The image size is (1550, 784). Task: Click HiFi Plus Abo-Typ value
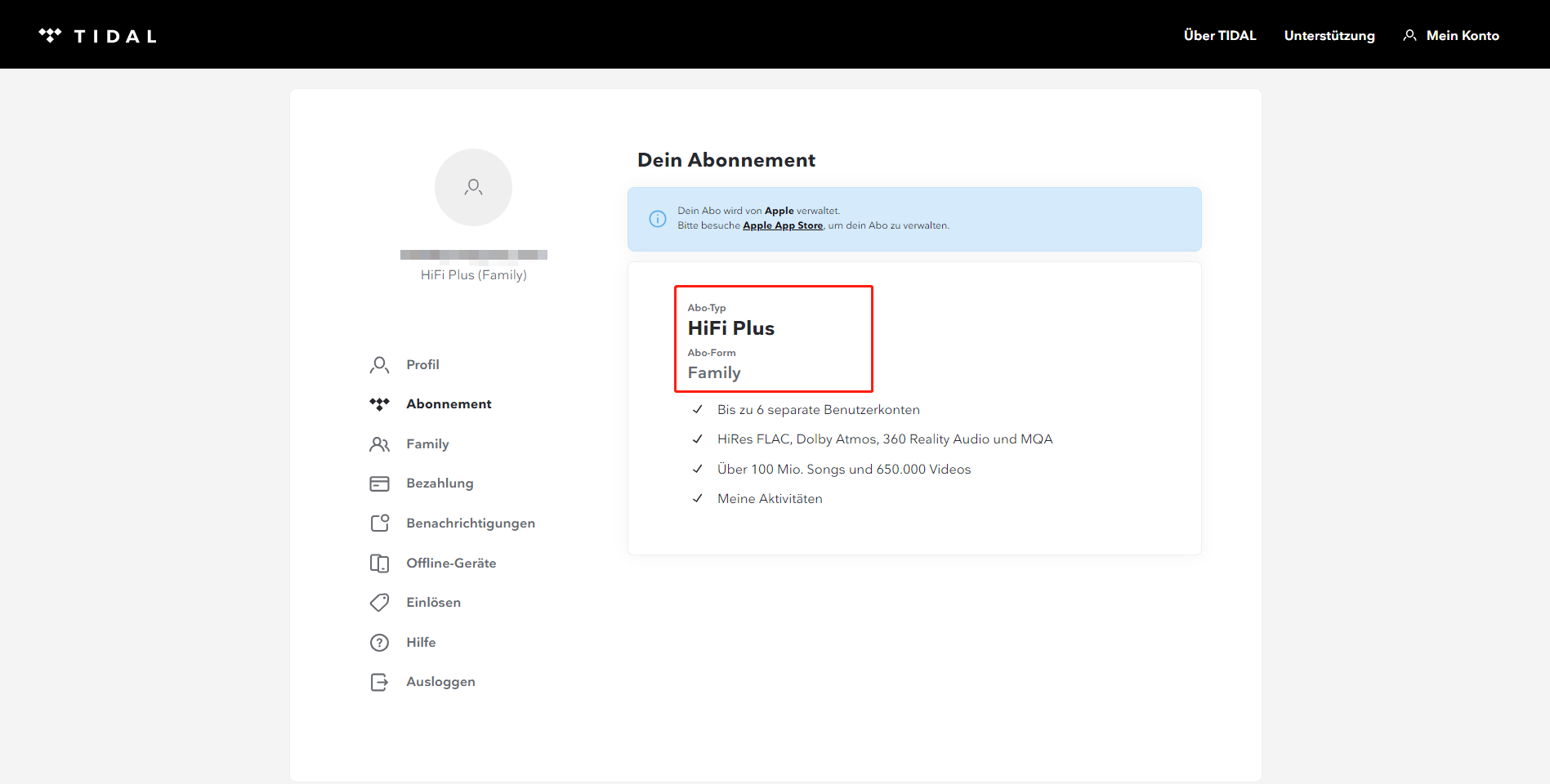coord(730,328)
